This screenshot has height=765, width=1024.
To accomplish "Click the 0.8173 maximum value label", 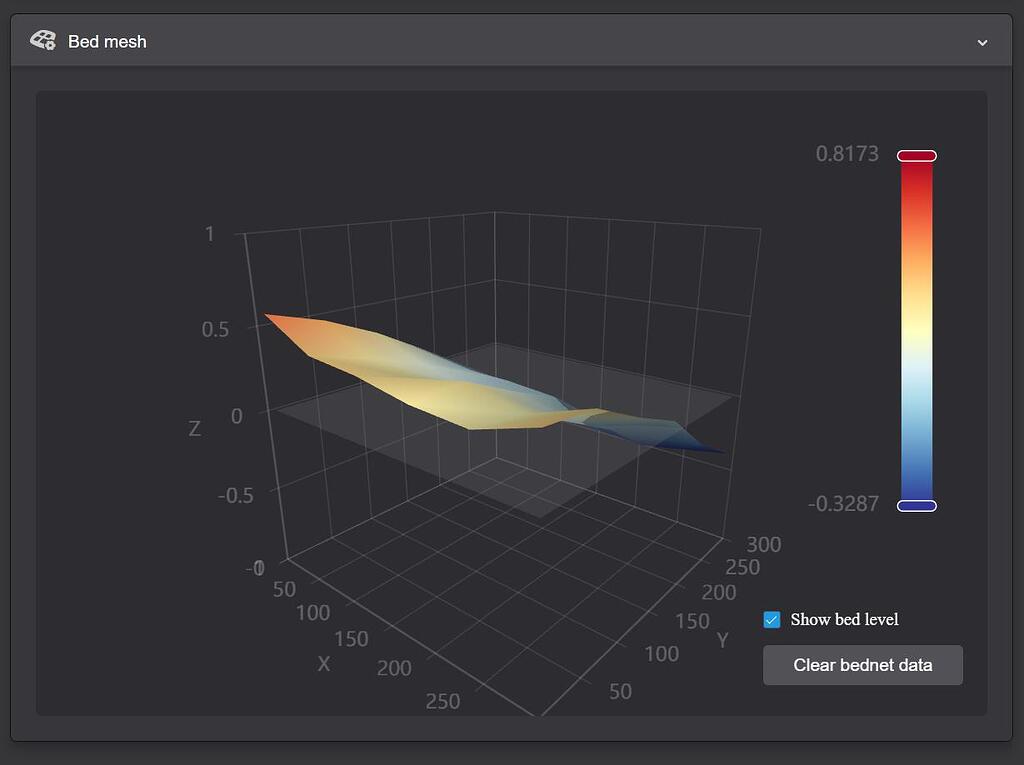I will (x=847, y=154).
